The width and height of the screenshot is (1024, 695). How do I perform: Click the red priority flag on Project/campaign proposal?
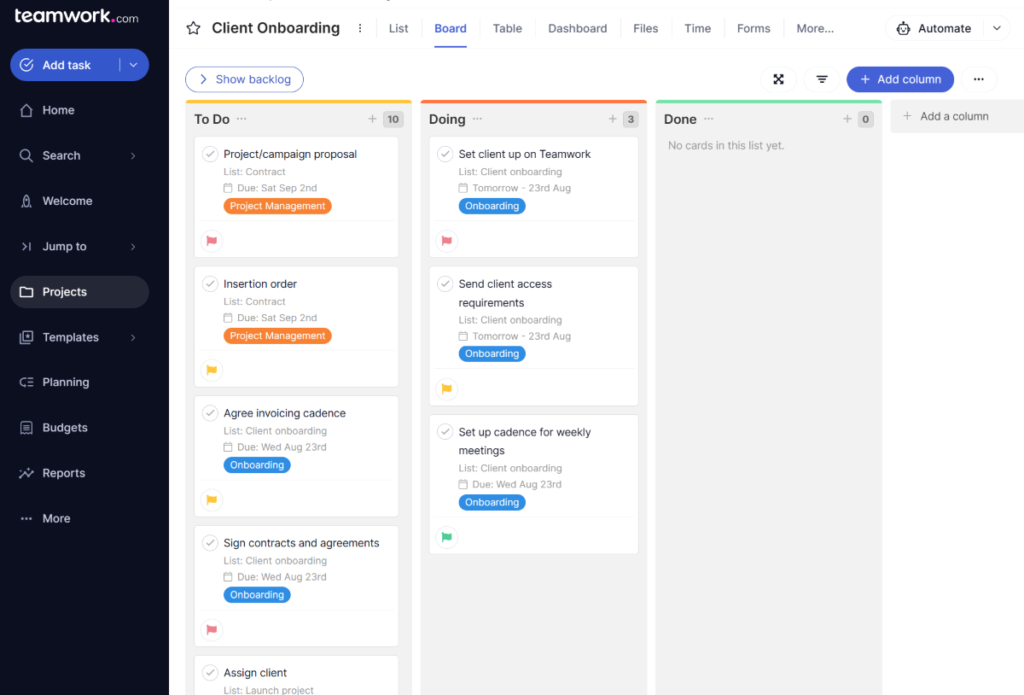coord(213,240)
